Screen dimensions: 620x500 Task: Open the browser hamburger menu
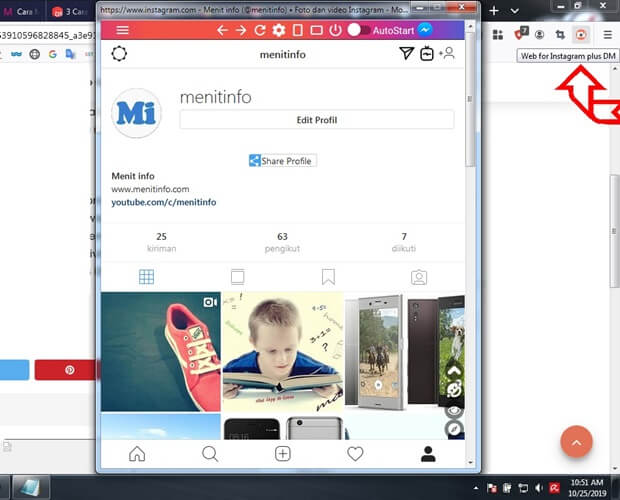click(x=608, y=35)
